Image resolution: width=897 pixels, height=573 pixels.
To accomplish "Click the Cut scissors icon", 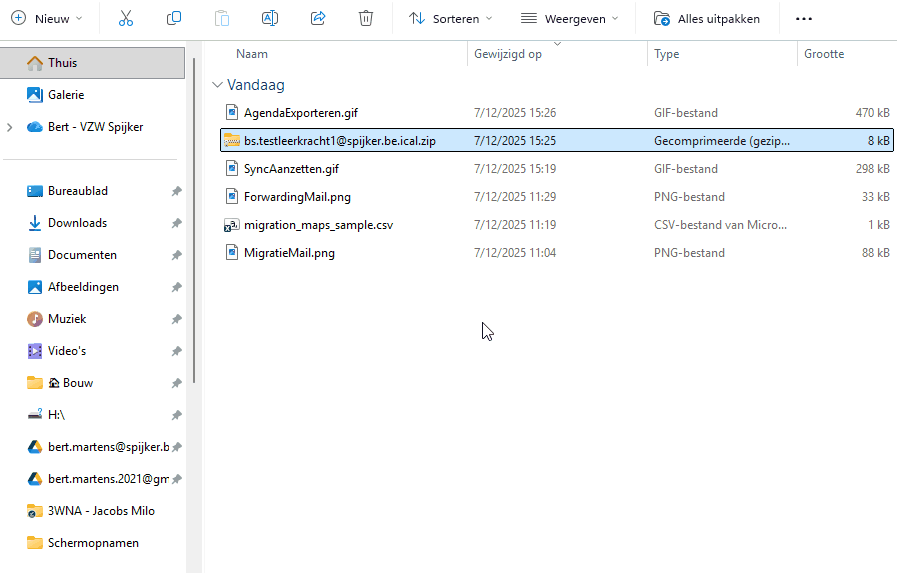I will click(125, 18).
